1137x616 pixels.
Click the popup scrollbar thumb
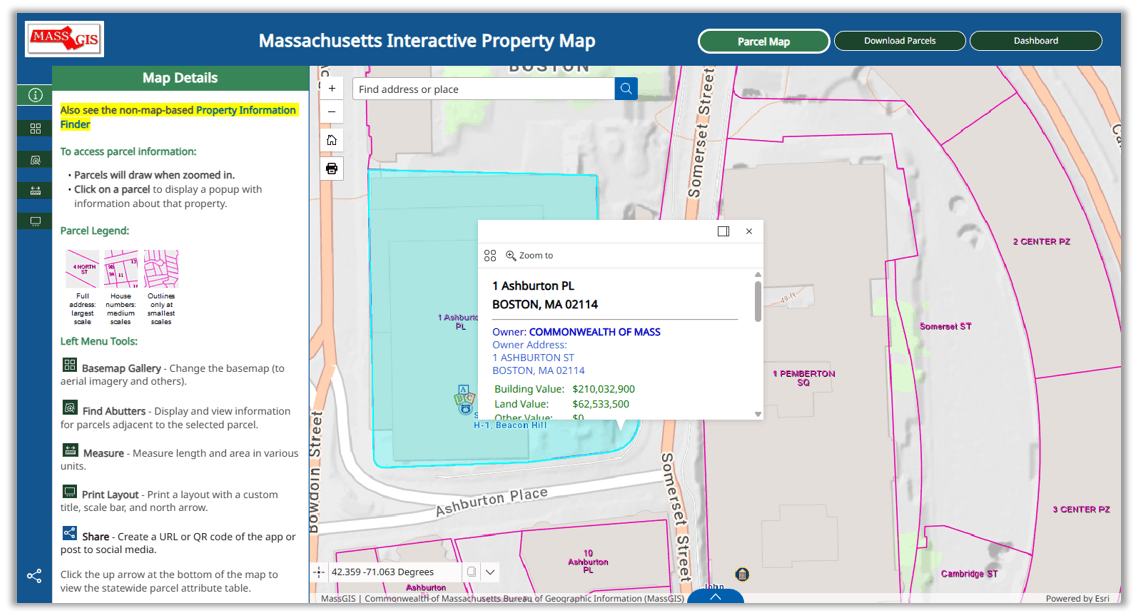(x=758, y=301)
